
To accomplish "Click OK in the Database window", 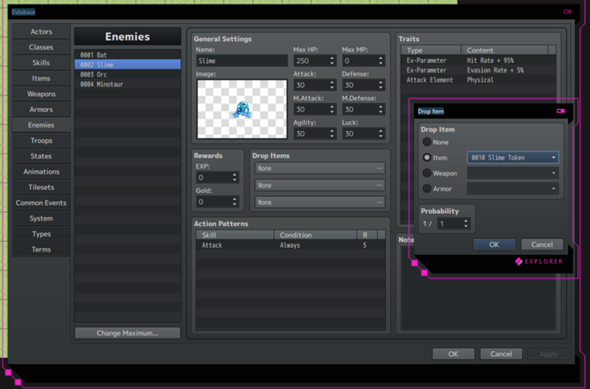I will pyautogui.click(x=453, y=354).
